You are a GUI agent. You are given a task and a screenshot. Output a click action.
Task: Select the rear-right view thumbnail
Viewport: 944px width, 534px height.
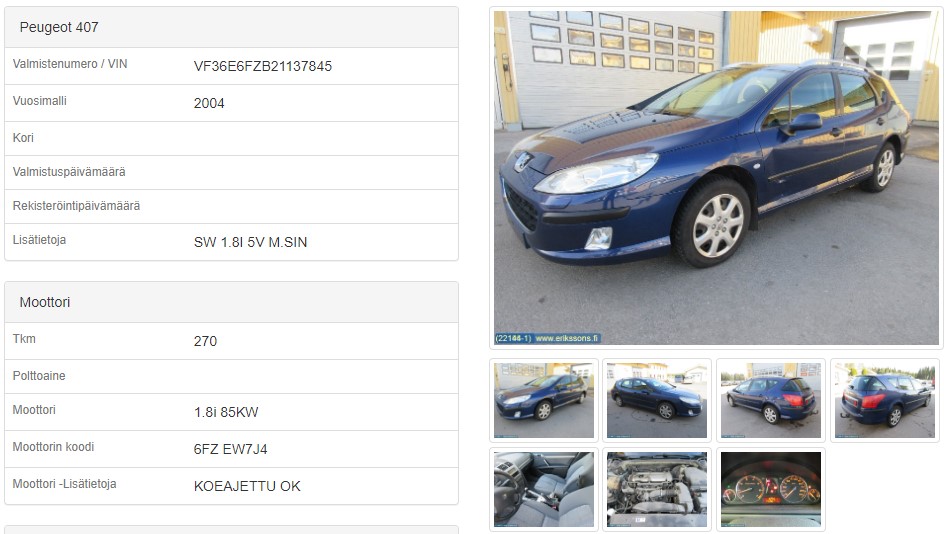[884, 400]
